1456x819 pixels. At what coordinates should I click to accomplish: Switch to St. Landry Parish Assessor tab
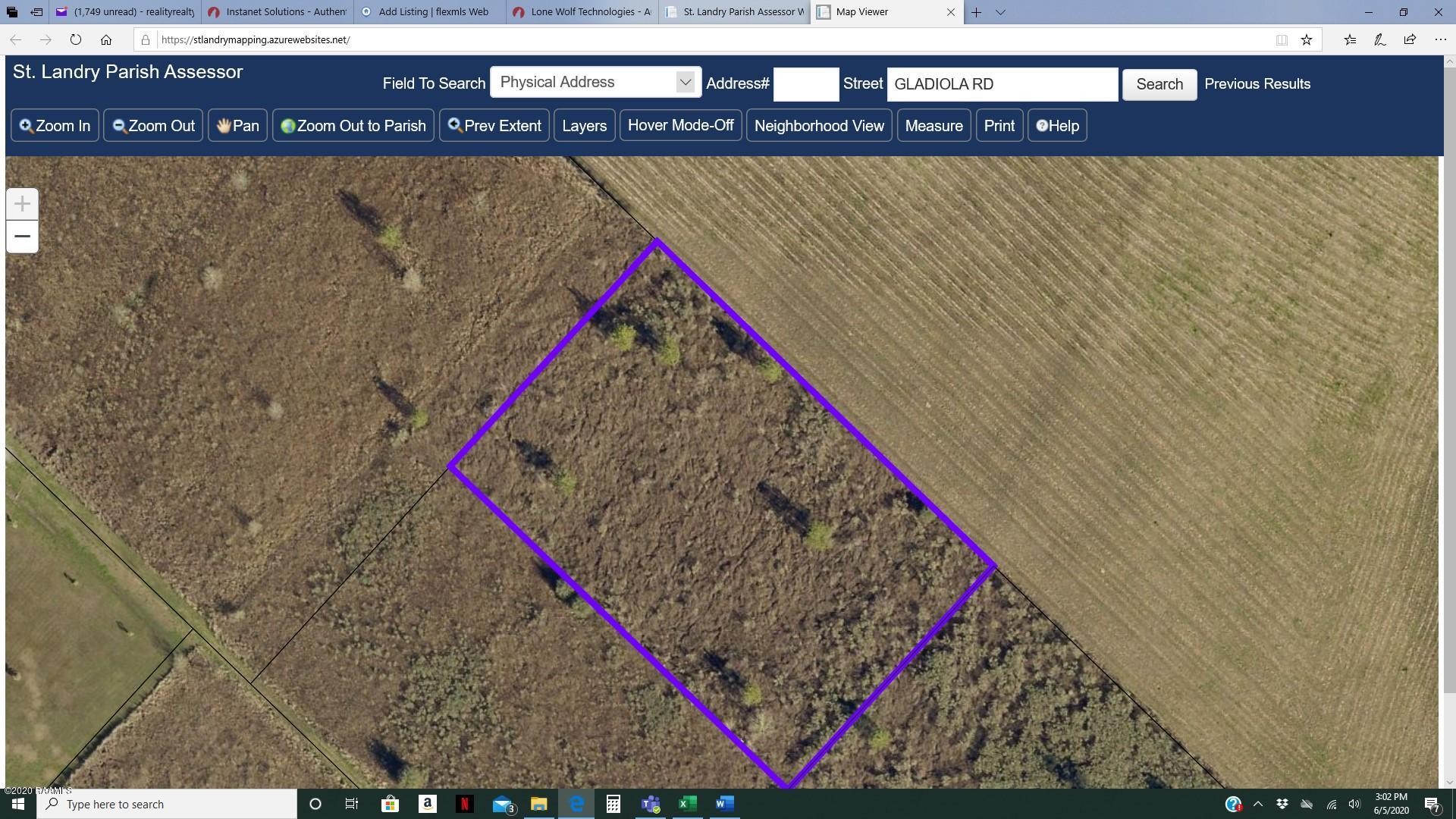coord(734,12)
